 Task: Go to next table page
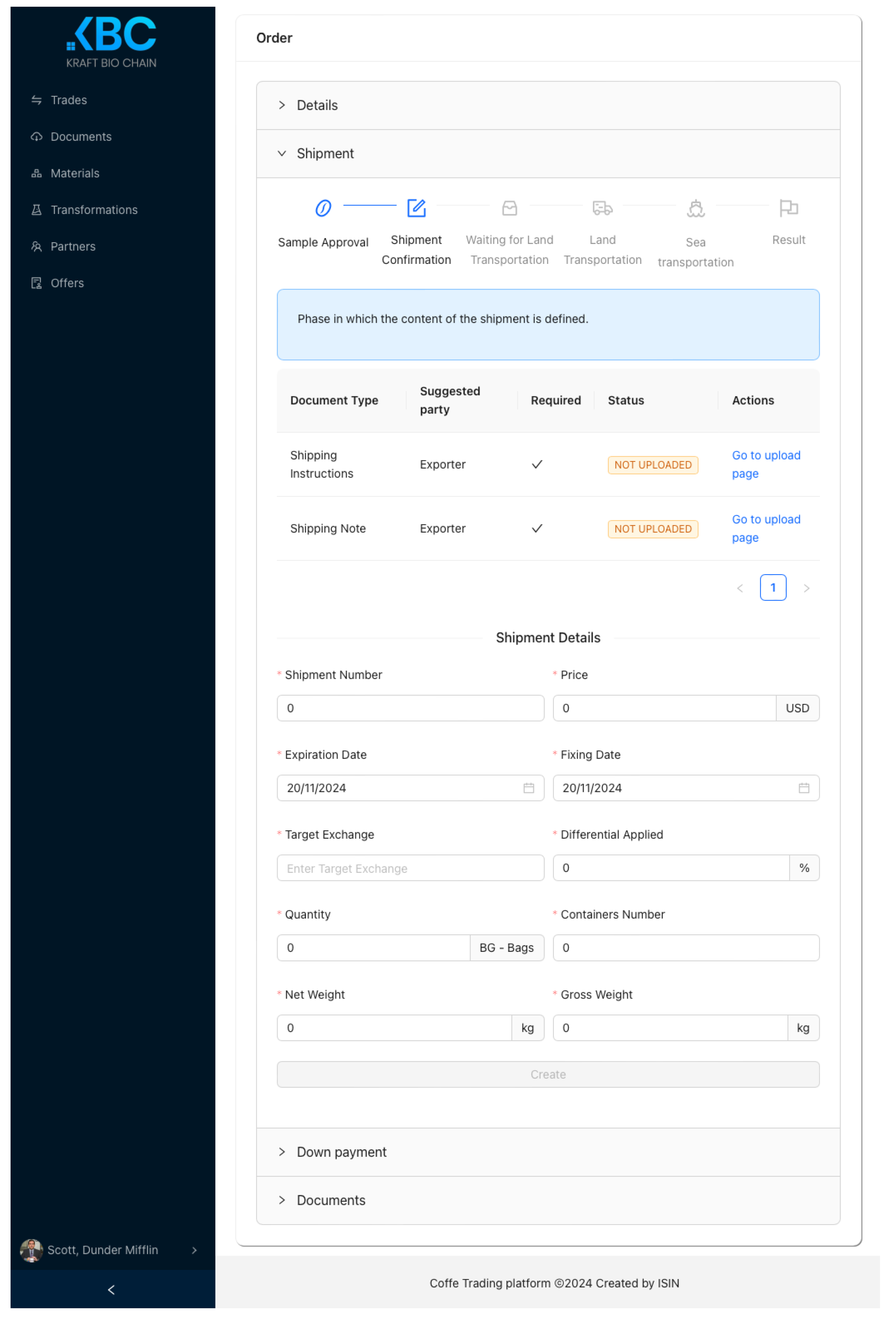[806, 588]
